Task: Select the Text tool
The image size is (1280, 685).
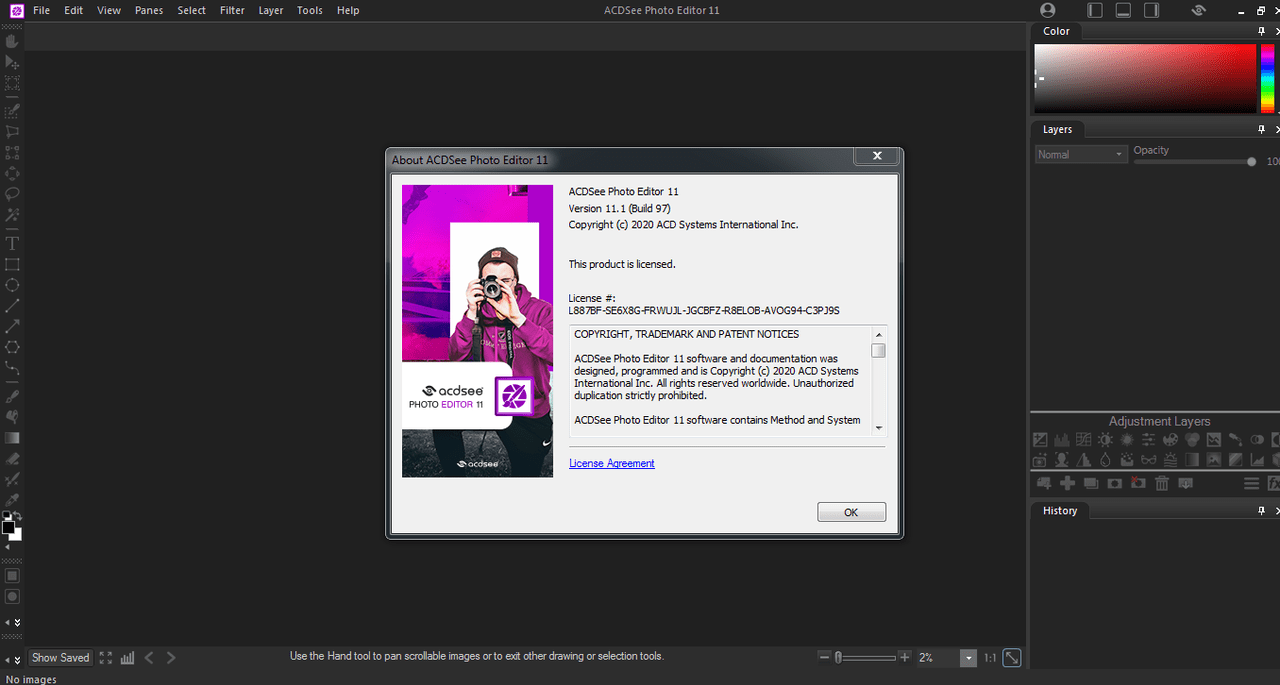Action: [x=12, y=243]
